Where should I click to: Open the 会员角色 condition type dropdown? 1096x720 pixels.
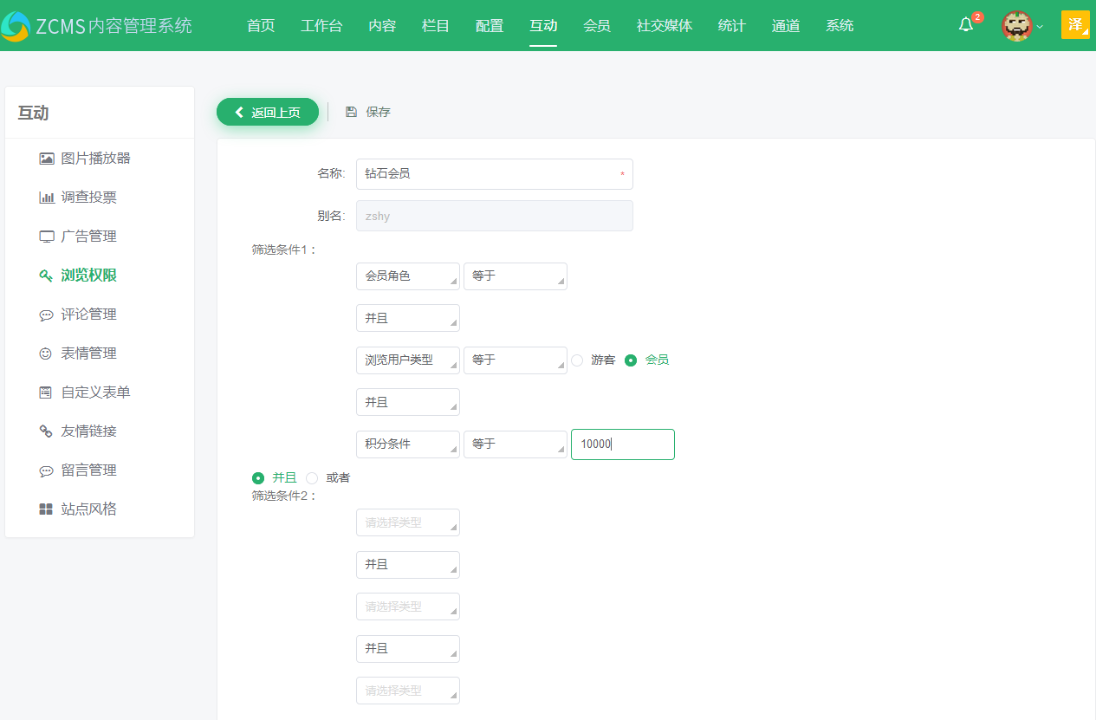point(407,276)
